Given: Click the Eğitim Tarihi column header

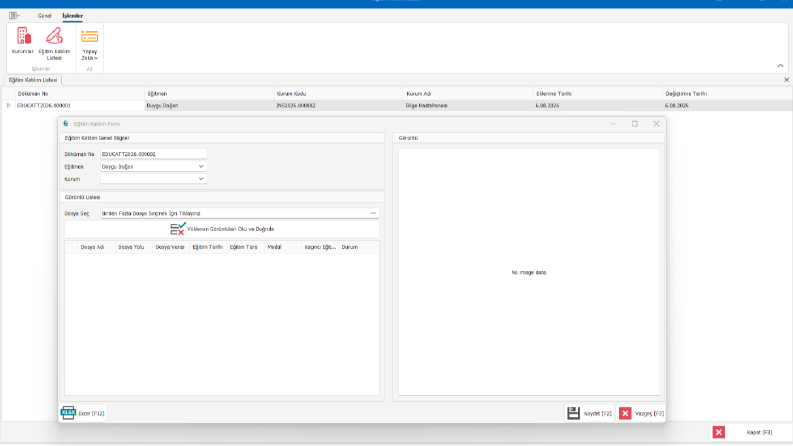Looking at the screenshot, I should [208, 247].
